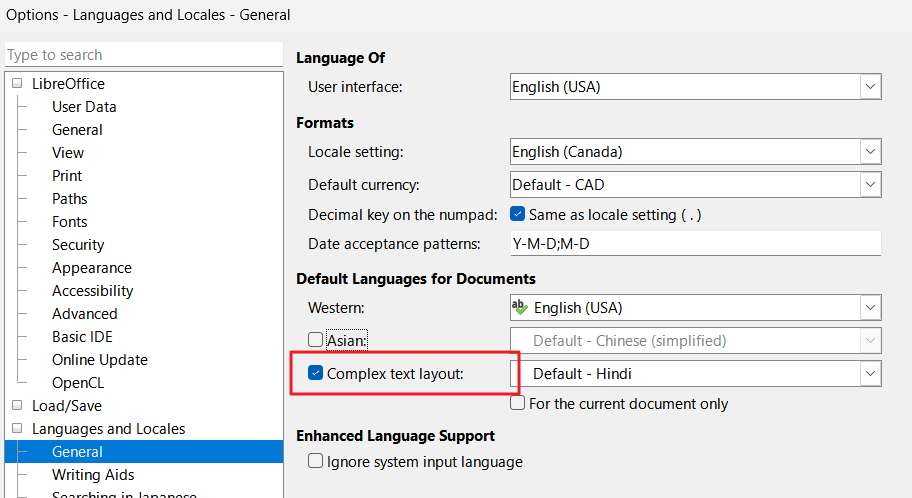Viewport: 912px width, 498px height.
Task: Enable Ignore system input language
Action: coord(315,461)
